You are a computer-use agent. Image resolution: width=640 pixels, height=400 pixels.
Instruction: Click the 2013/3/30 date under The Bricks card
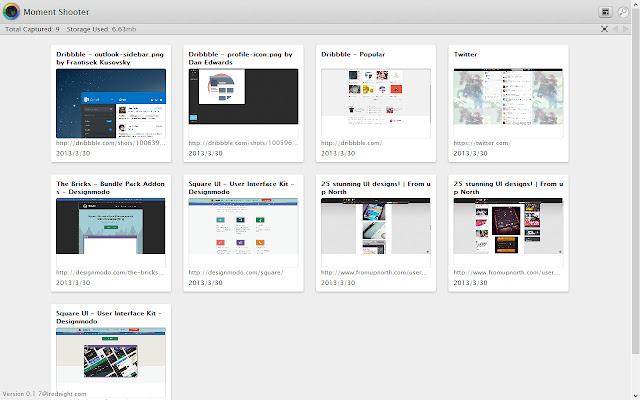coord(73,282)
